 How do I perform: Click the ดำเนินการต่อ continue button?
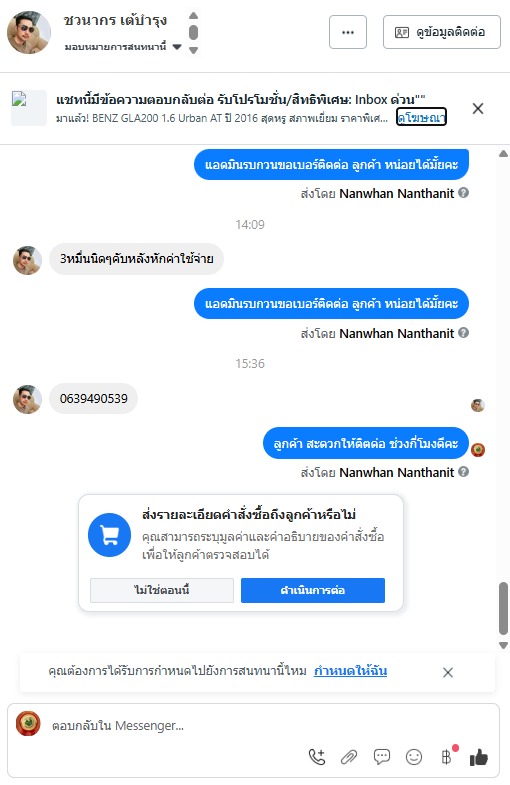(313, 590)
